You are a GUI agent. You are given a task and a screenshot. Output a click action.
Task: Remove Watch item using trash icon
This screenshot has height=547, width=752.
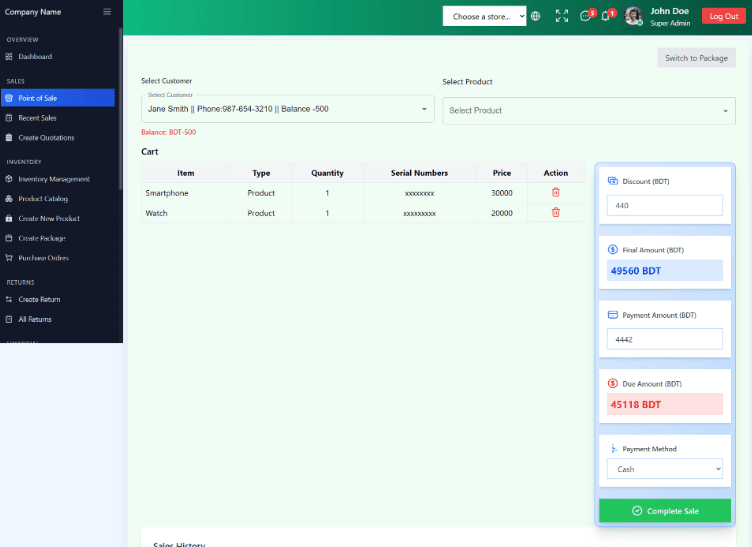556,212
